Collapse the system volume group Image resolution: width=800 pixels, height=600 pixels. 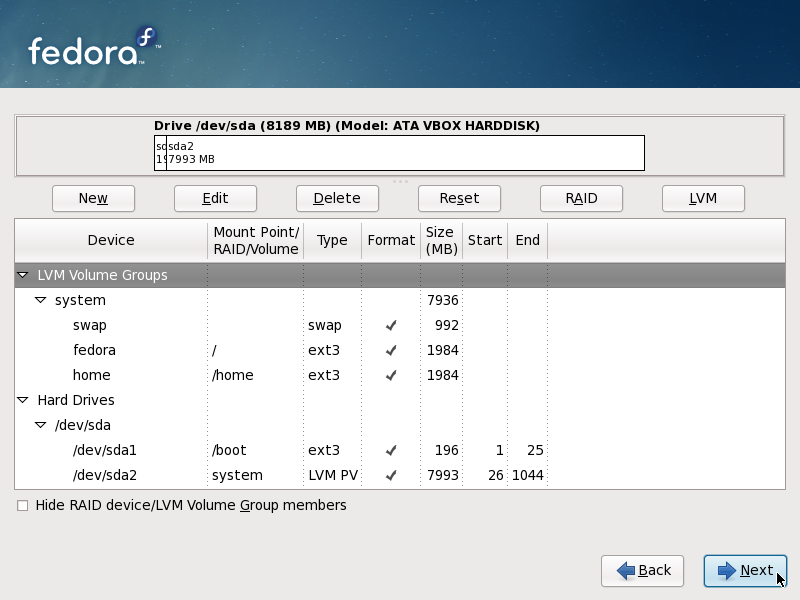point(40,300)
